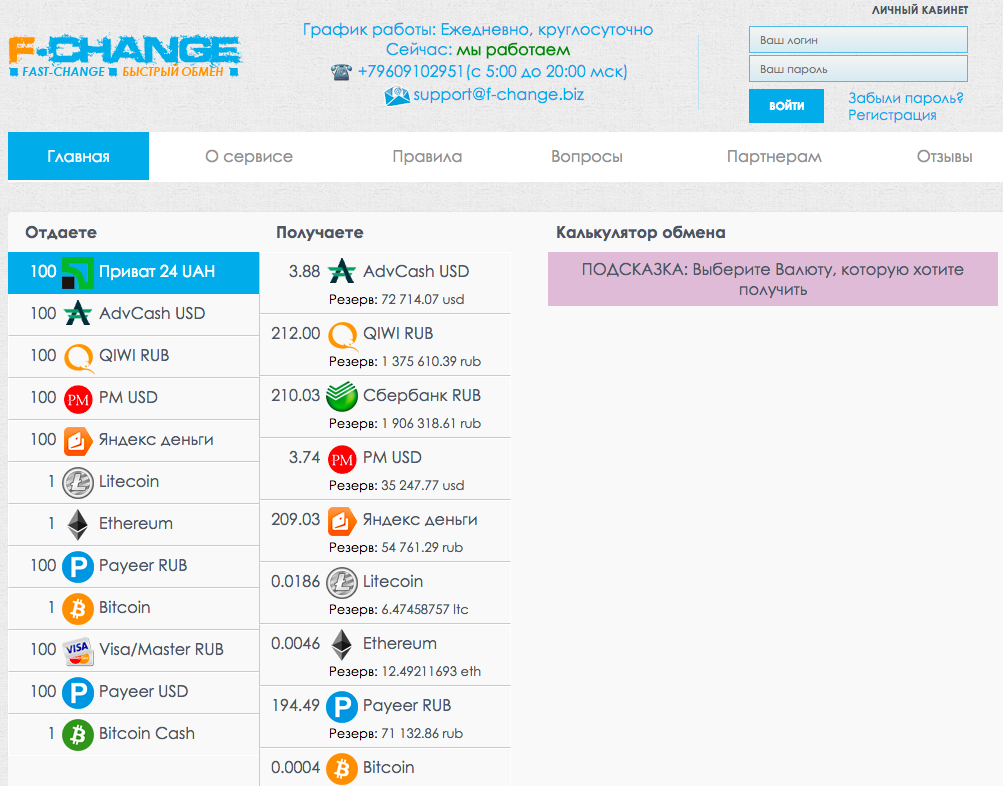Go to Правила tab
This screenshot has height=786, width=1003.
pos(427,156)
